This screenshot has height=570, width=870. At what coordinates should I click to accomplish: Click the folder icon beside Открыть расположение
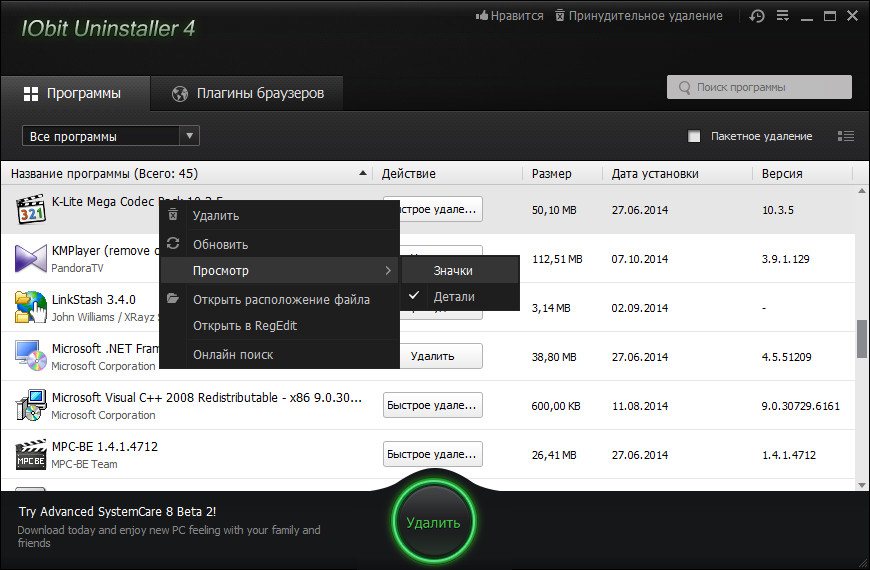click(173, 299)
